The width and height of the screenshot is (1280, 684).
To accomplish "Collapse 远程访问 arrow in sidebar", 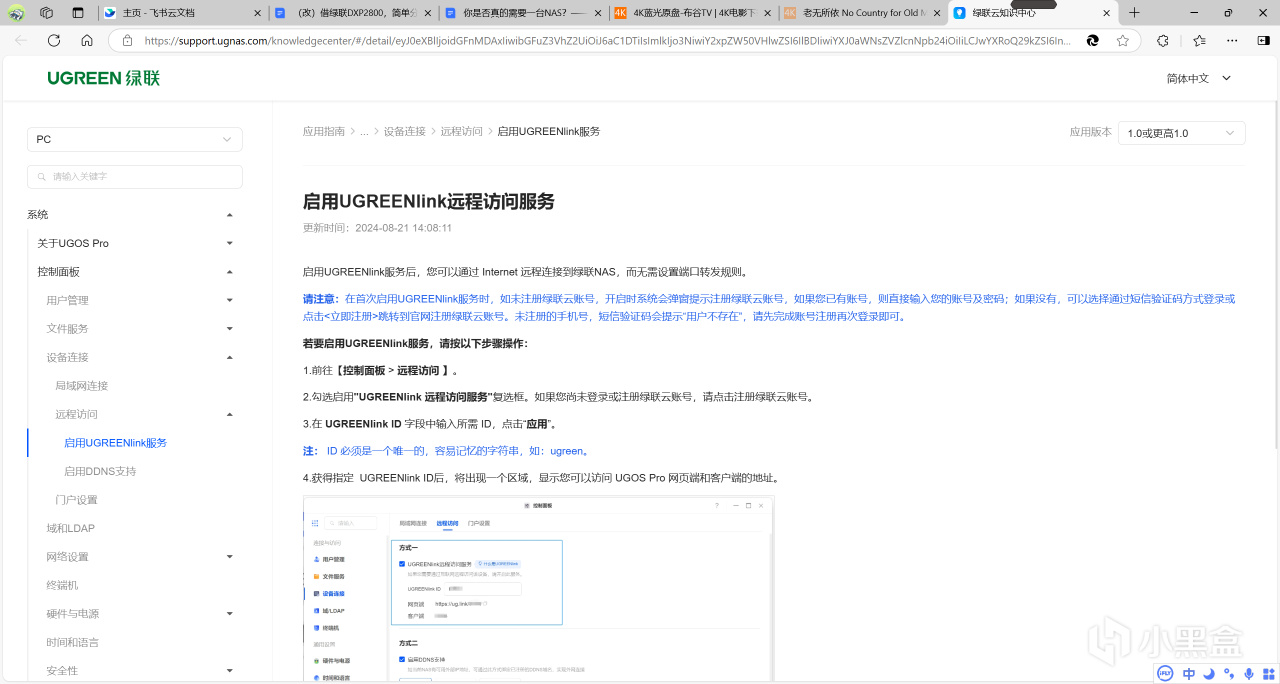I will coord(230,414).
